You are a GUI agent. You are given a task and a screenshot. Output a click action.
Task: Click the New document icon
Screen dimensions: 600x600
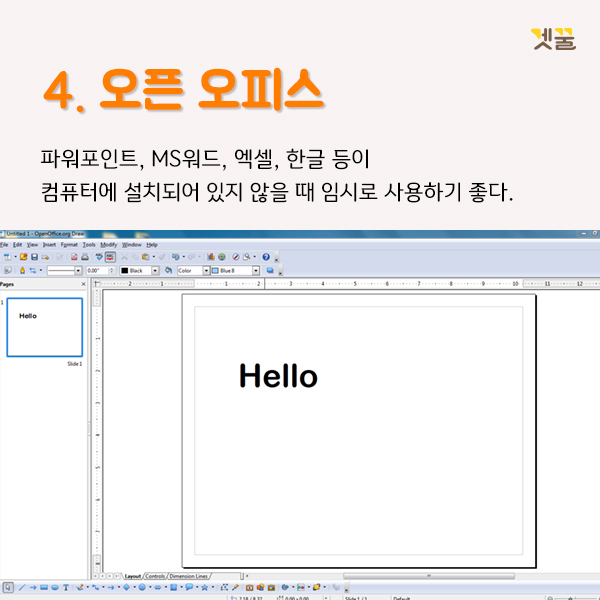click(x=8, y=257)
